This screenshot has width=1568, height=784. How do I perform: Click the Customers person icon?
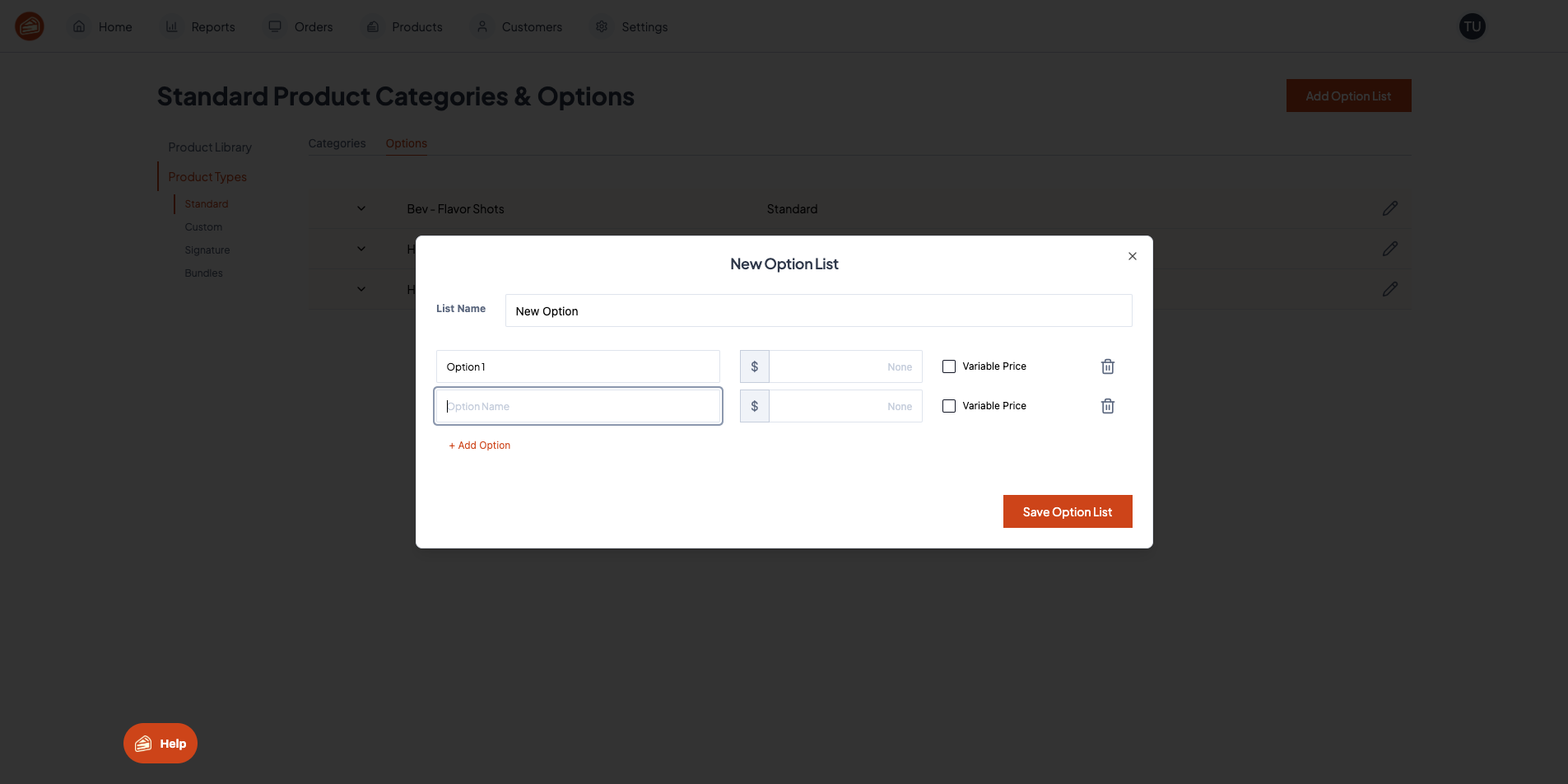click(x=482, y=26)
